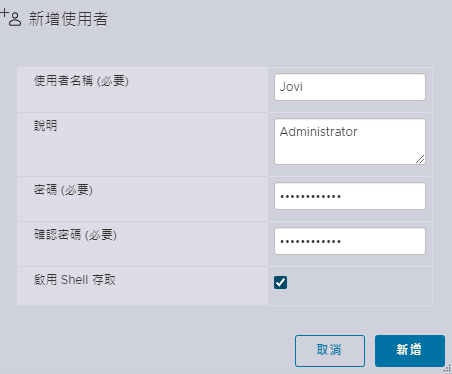
Task: Click the 密碼 (必要) label
Action: coord(63,190)
